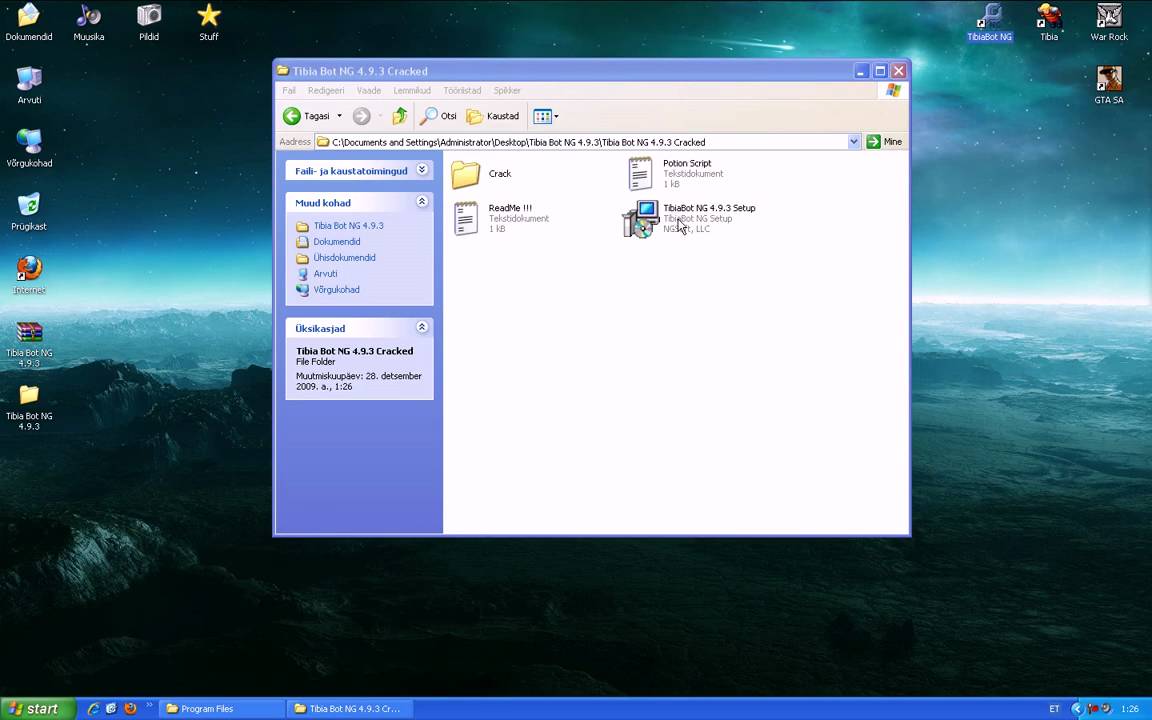Select the Stuff star desktop icon

click(209, 22)
